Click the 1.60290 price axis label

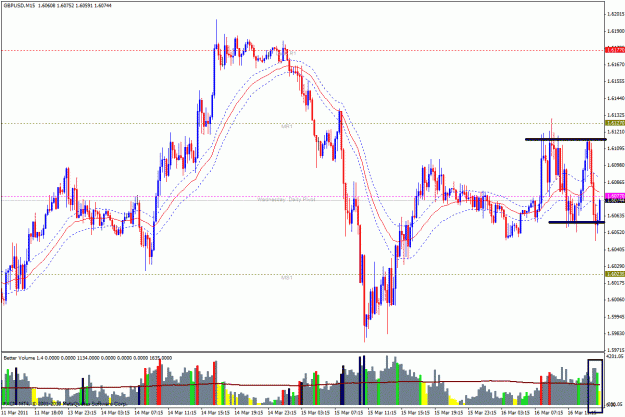click(x=615, y=266)
